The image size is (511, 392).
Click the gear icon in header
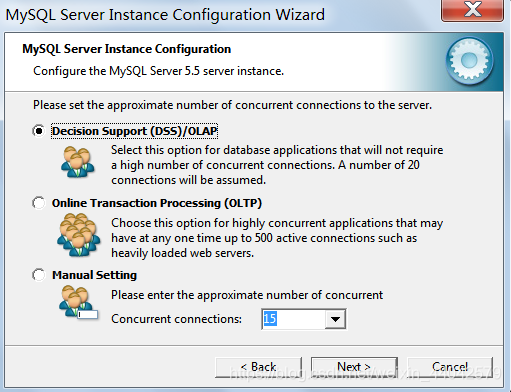pyautogui.click(x=470, y=61)
